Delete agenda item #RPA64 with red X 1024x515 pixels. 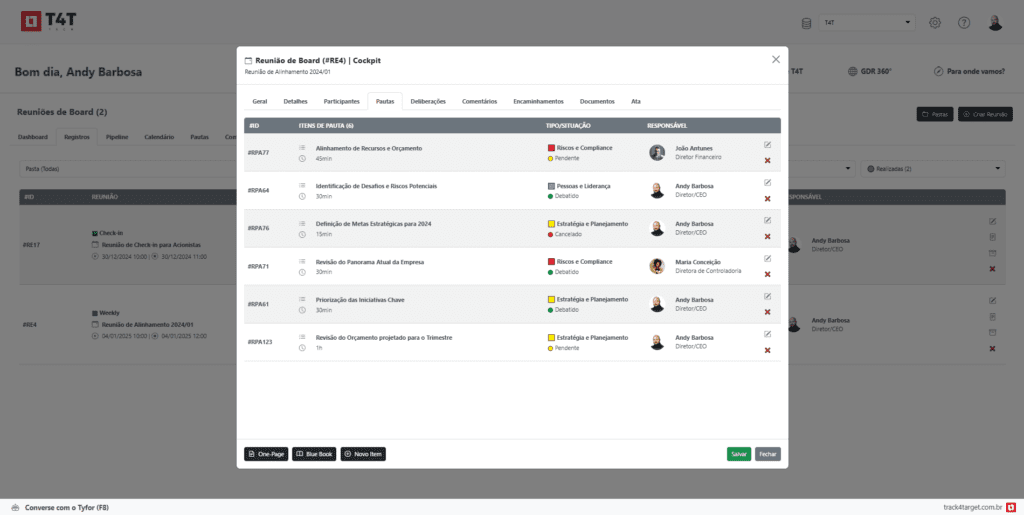tap(767, 198)
